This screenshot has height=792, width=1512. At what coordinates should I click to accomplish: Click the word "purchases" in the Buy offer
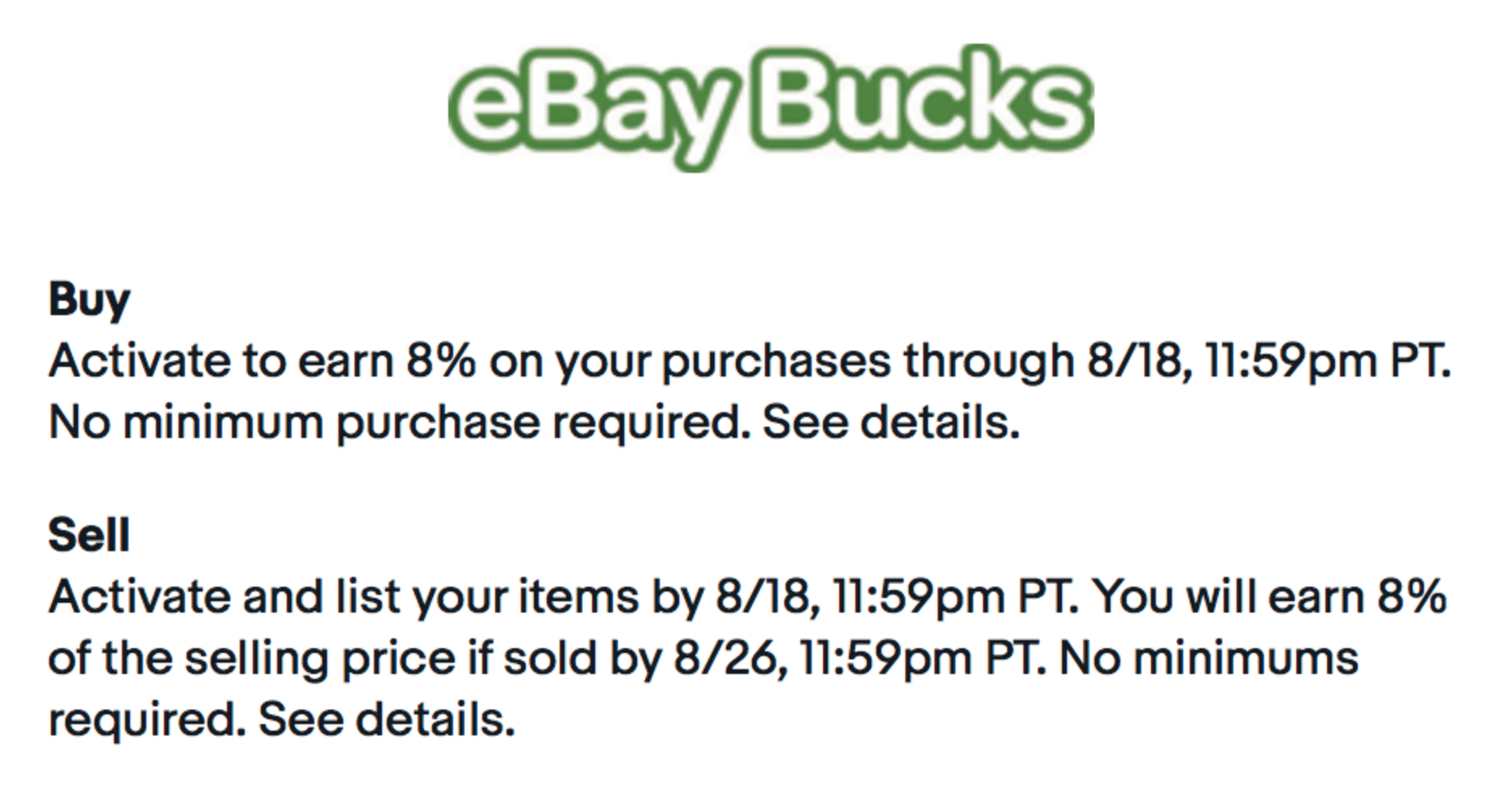coord(775,360)
